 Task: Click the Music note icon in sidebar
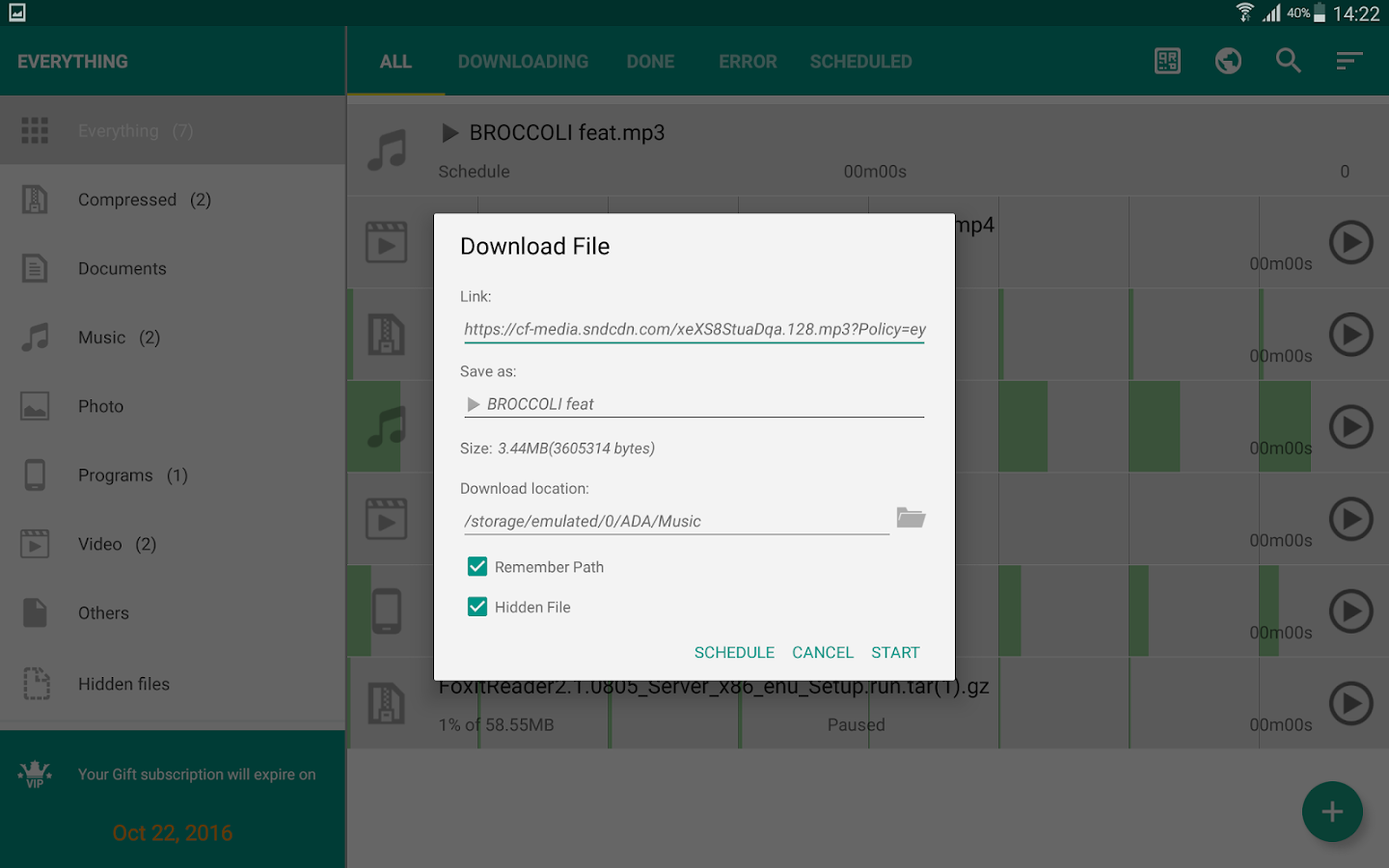pyautogui.click(x=35, y=338)
